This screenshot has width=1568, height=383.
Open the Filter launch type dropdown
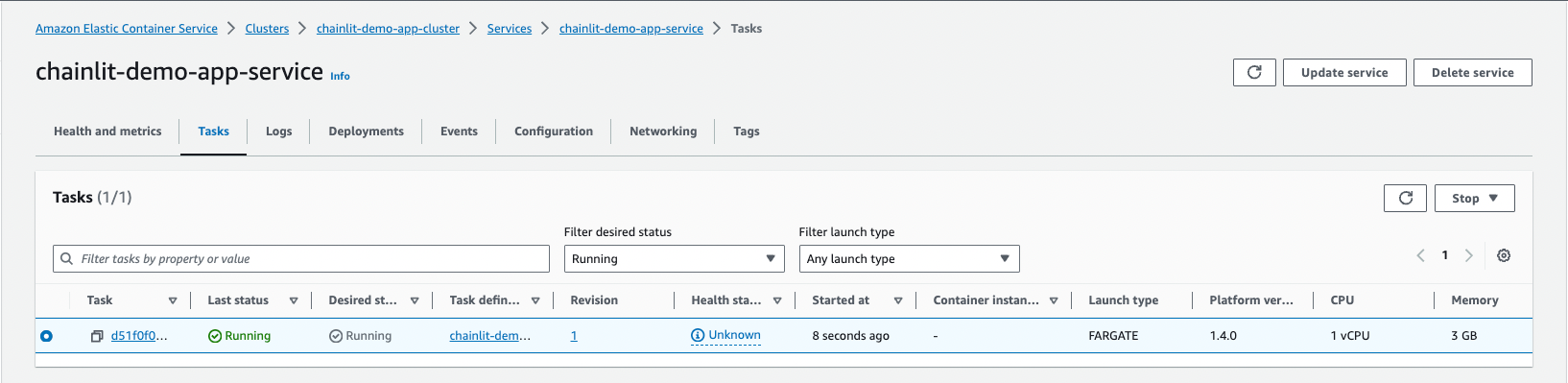coord(909,258)
